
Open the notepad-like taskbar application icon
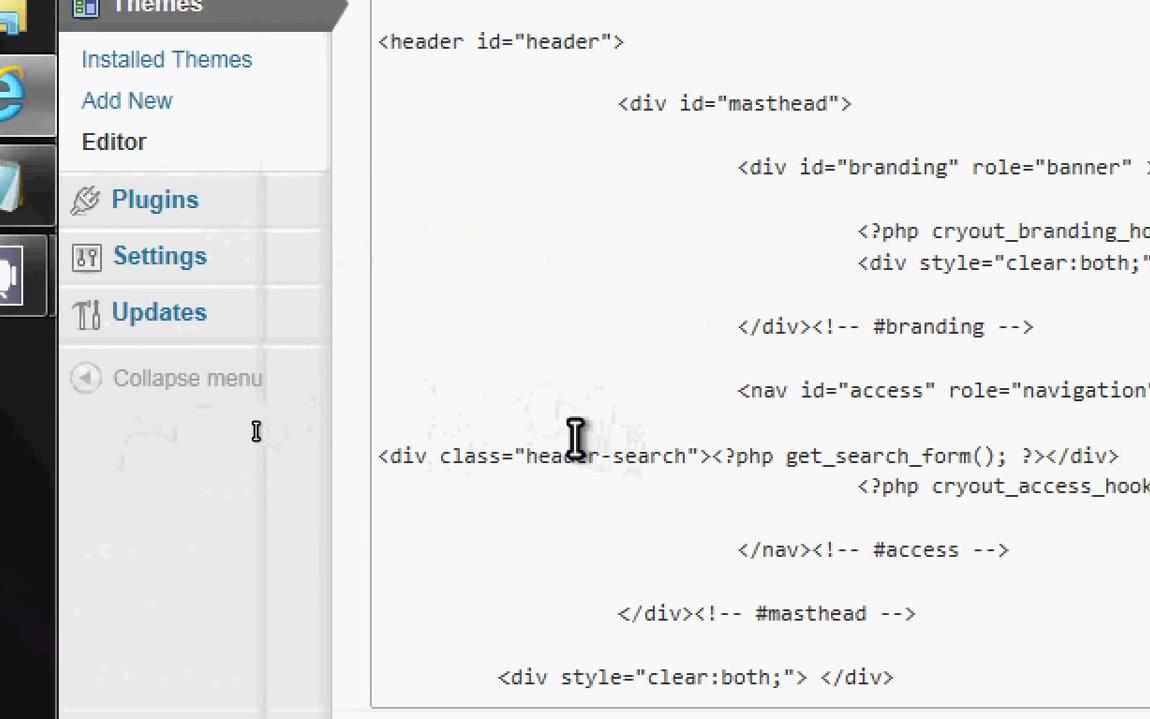(x=10, y=186)
